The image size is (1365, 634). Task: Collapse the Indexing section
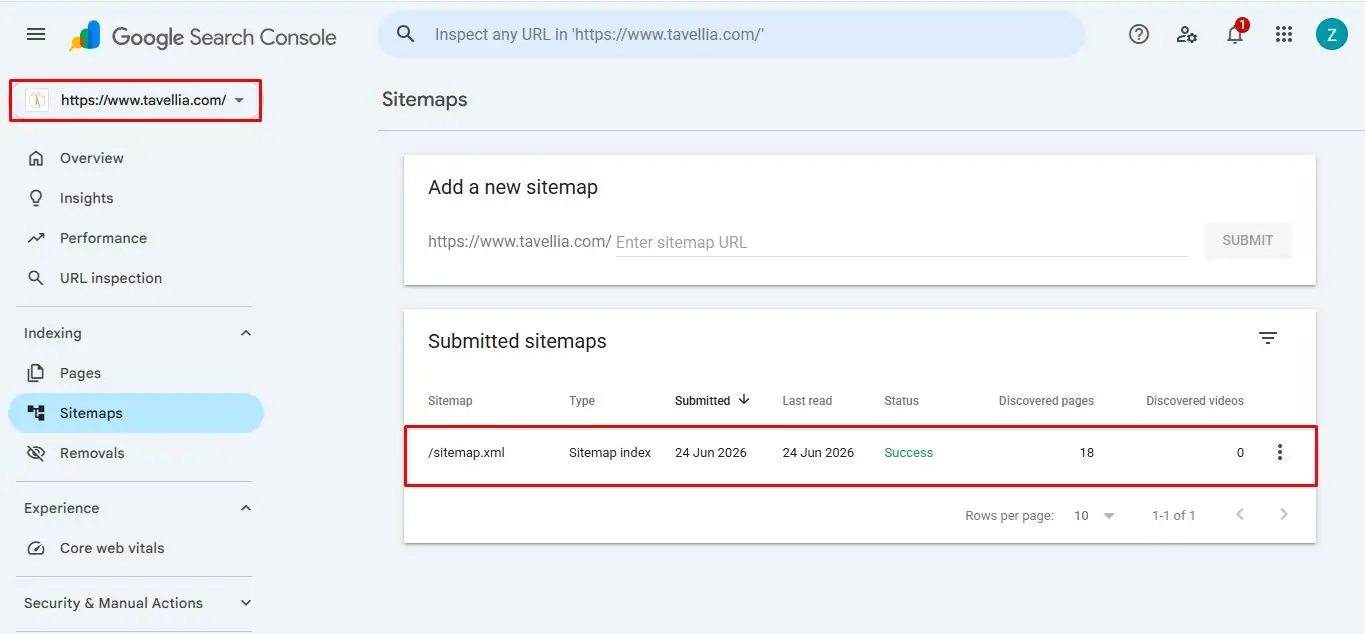pos(246,333)
